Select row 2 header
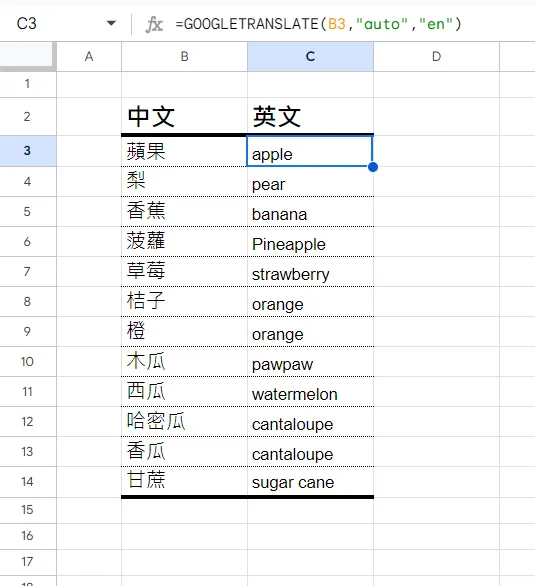Image resolution: width=535 pixels, height=586 pixels. point(28,117)
